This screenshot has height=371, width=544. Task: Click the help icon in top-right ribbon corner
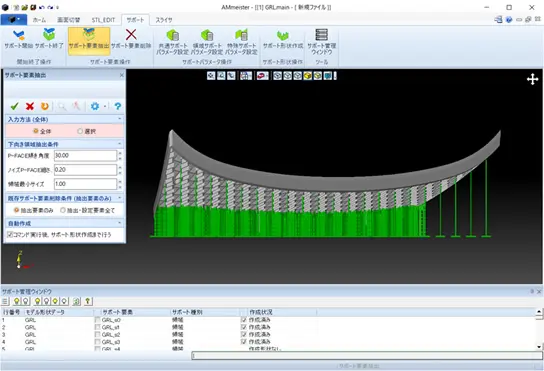pyautogui.click(x=509, y=20)
